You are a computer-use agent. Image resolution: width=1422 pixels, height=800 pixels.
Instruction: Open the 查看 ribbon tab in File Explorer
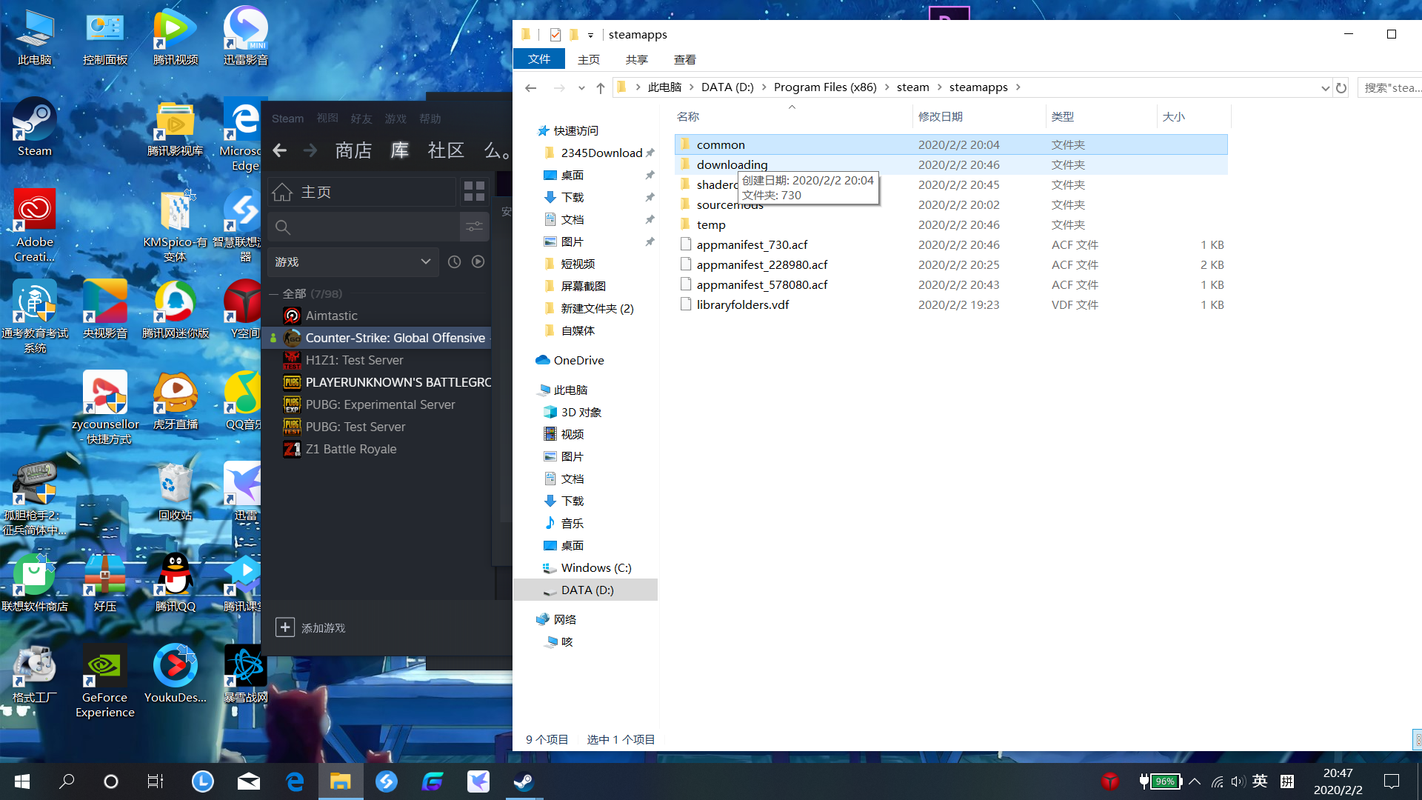(x=685, y=60)
